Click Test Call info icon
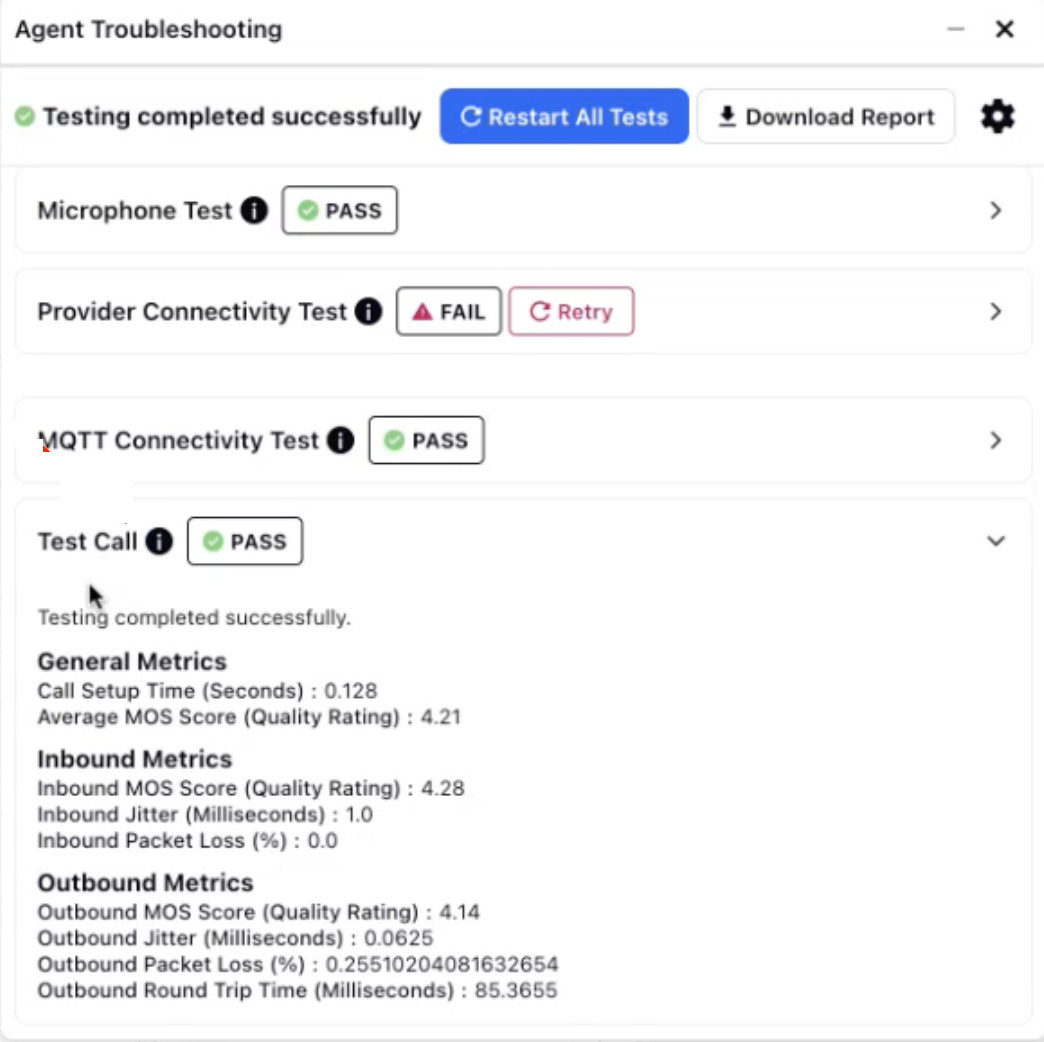The image size is (1044, 1042). (159, 541)
